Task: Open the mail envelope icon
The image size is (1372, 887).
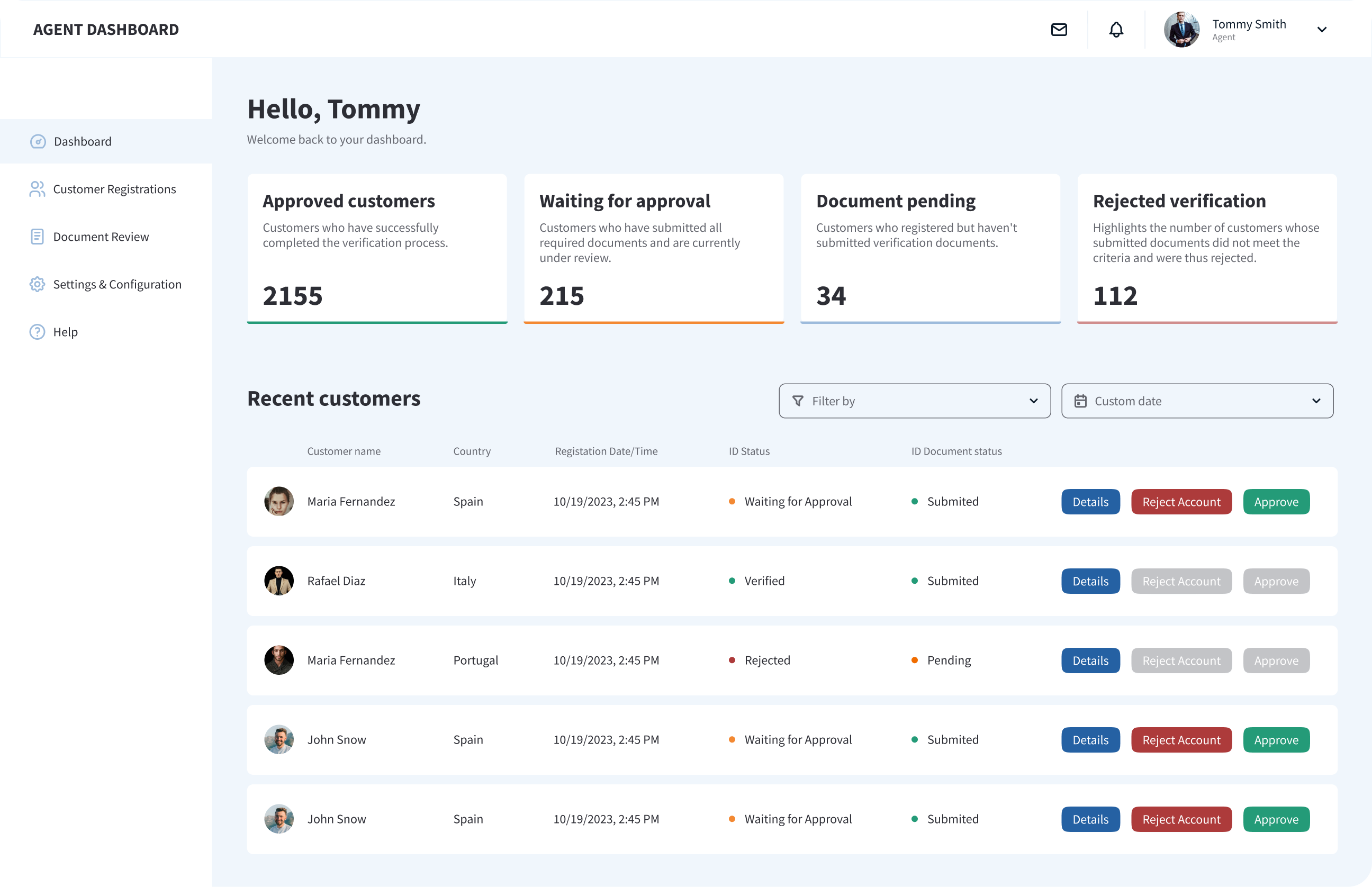Action: [1059, 30]
